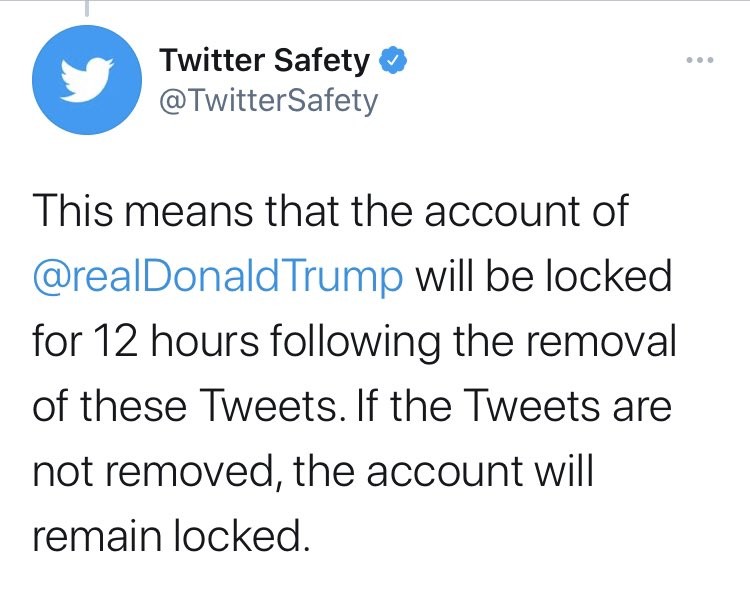Open the Twitter Safety profile avatar
The image size is (750, 597).
click(83, 80)
